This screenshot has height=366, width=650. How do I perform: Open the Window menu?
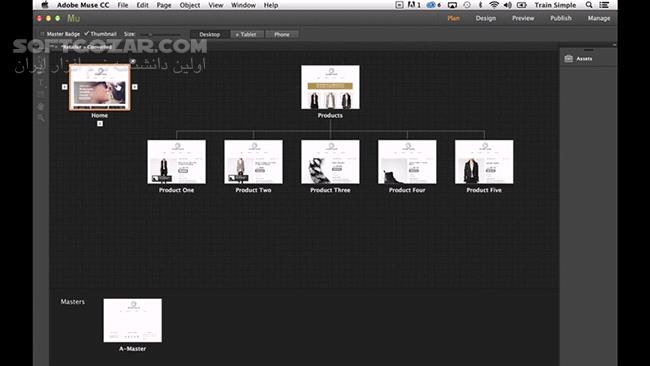243,5
